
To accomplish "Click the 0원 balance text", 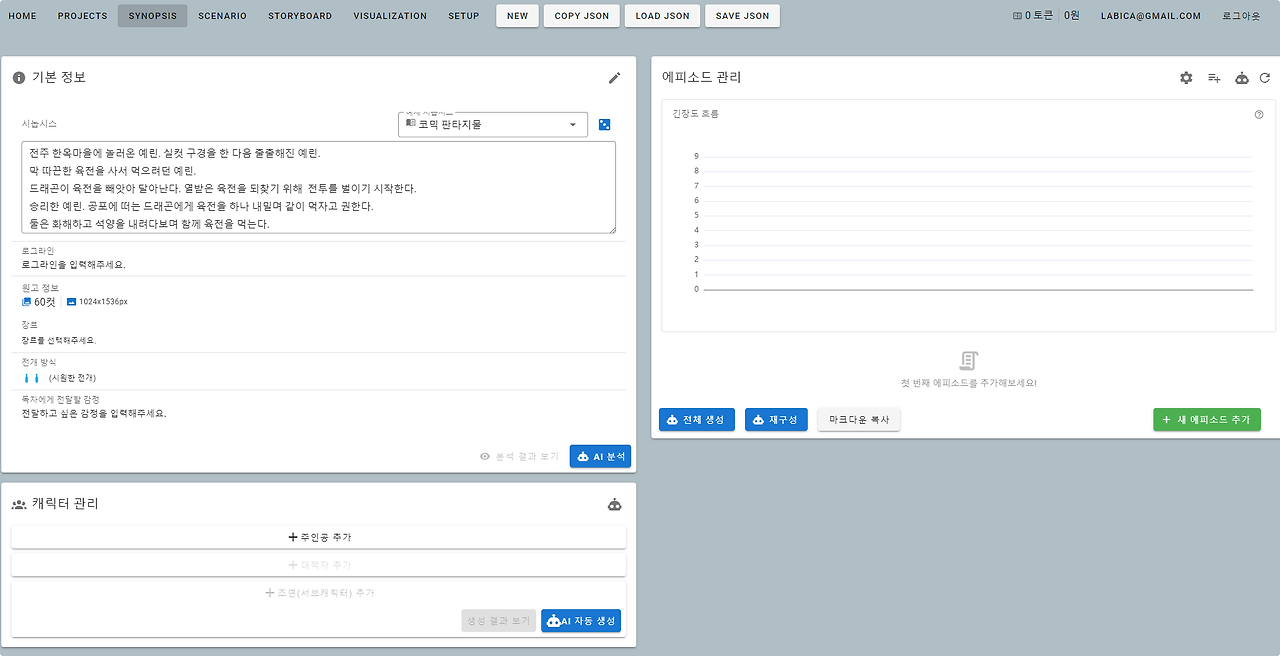I will [1072, 16].
